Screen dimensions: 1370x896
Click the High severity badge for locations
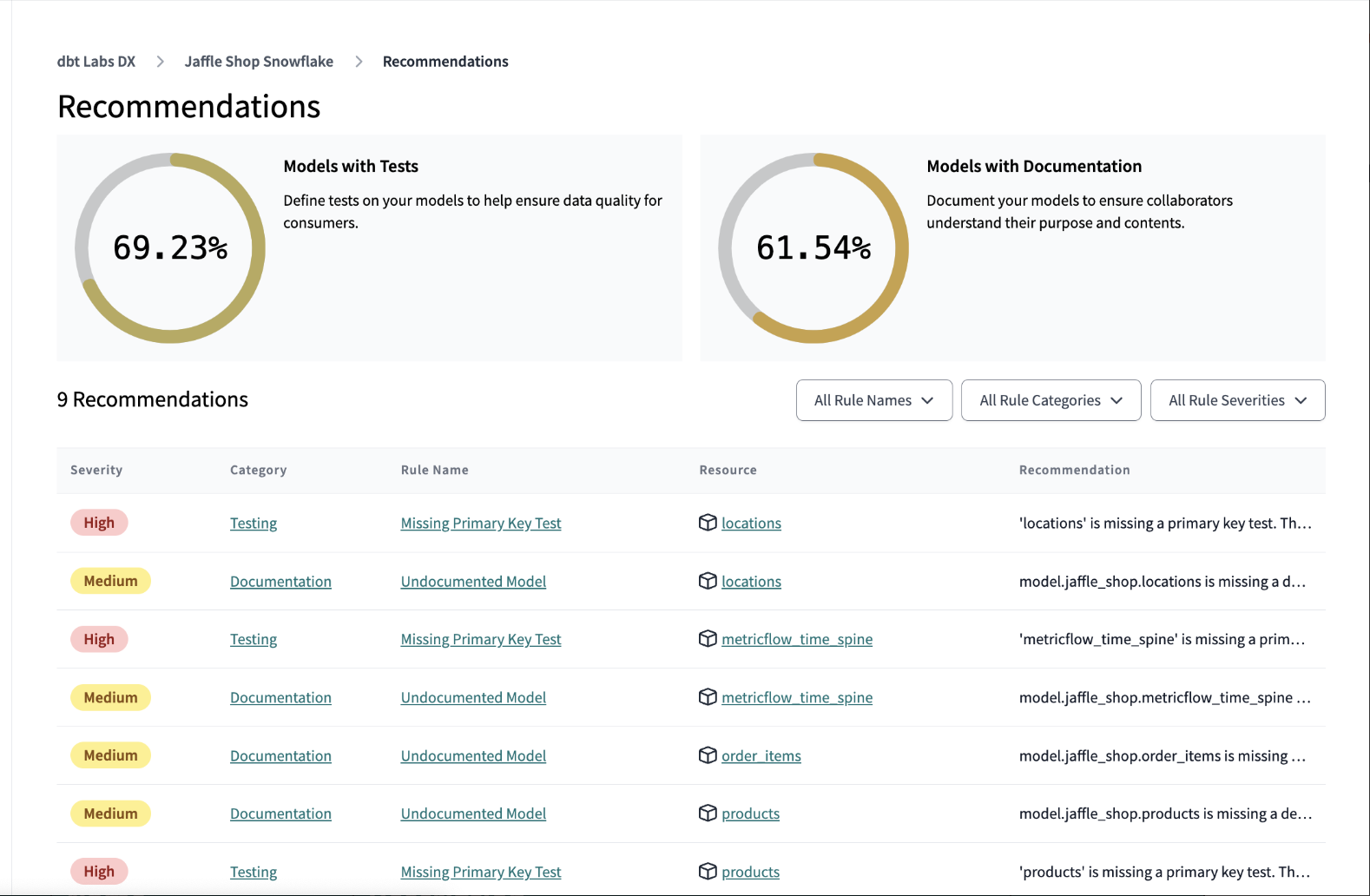(x=99, y=523)
